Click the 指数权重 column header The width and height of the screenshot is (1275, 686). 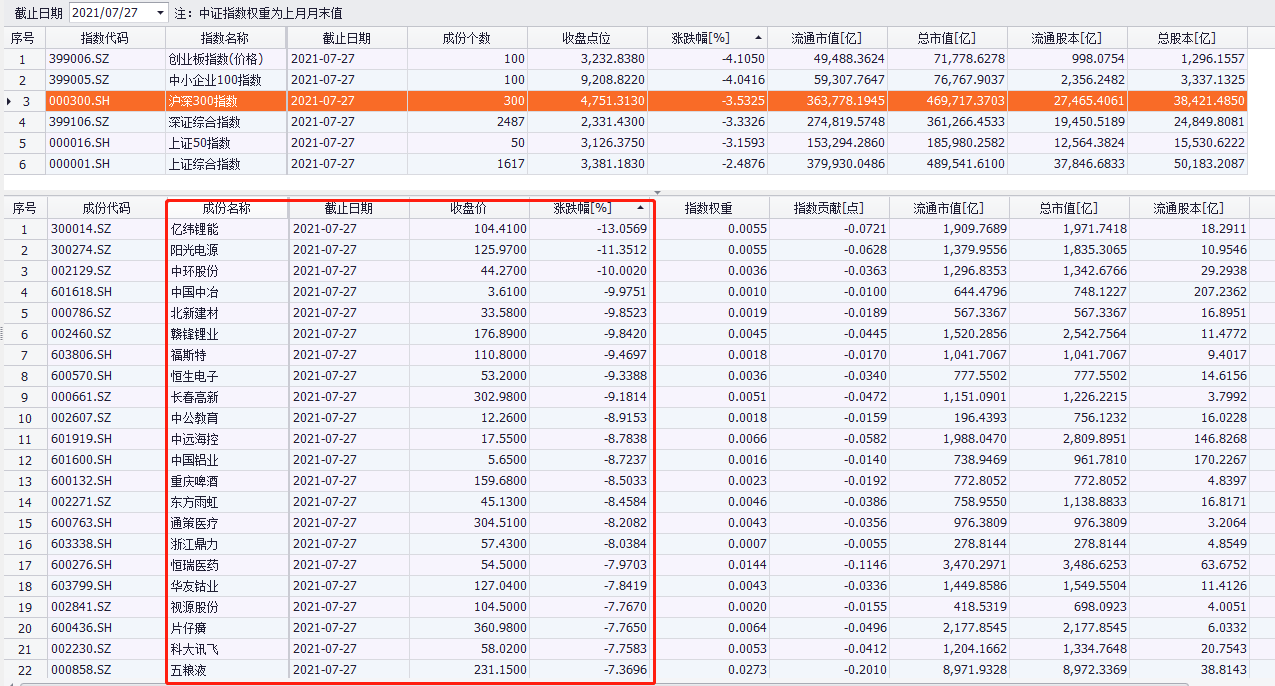pos(709,208)
